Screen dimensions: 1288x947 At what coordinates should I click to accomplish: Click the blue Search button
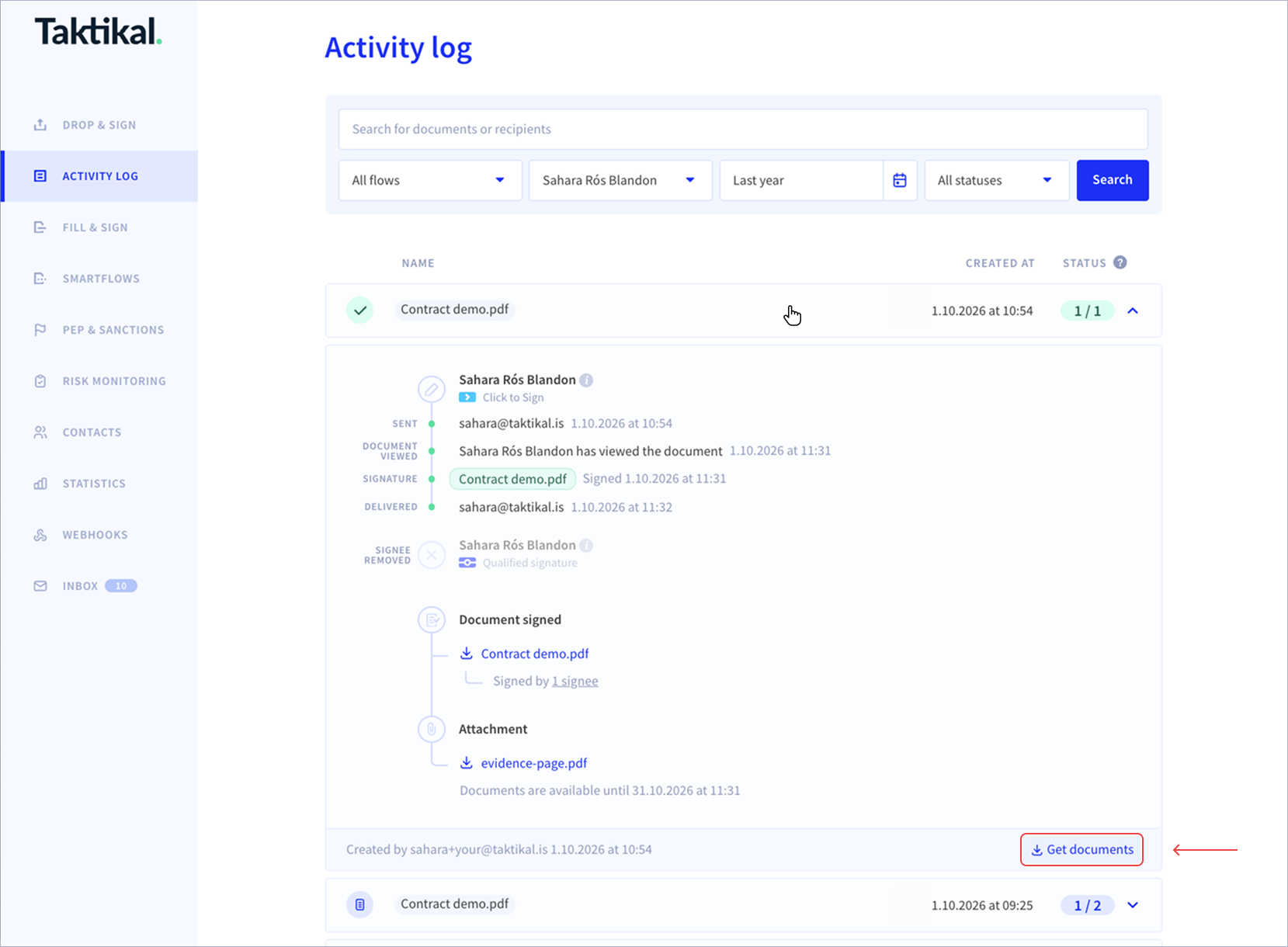click(1113, 180)
